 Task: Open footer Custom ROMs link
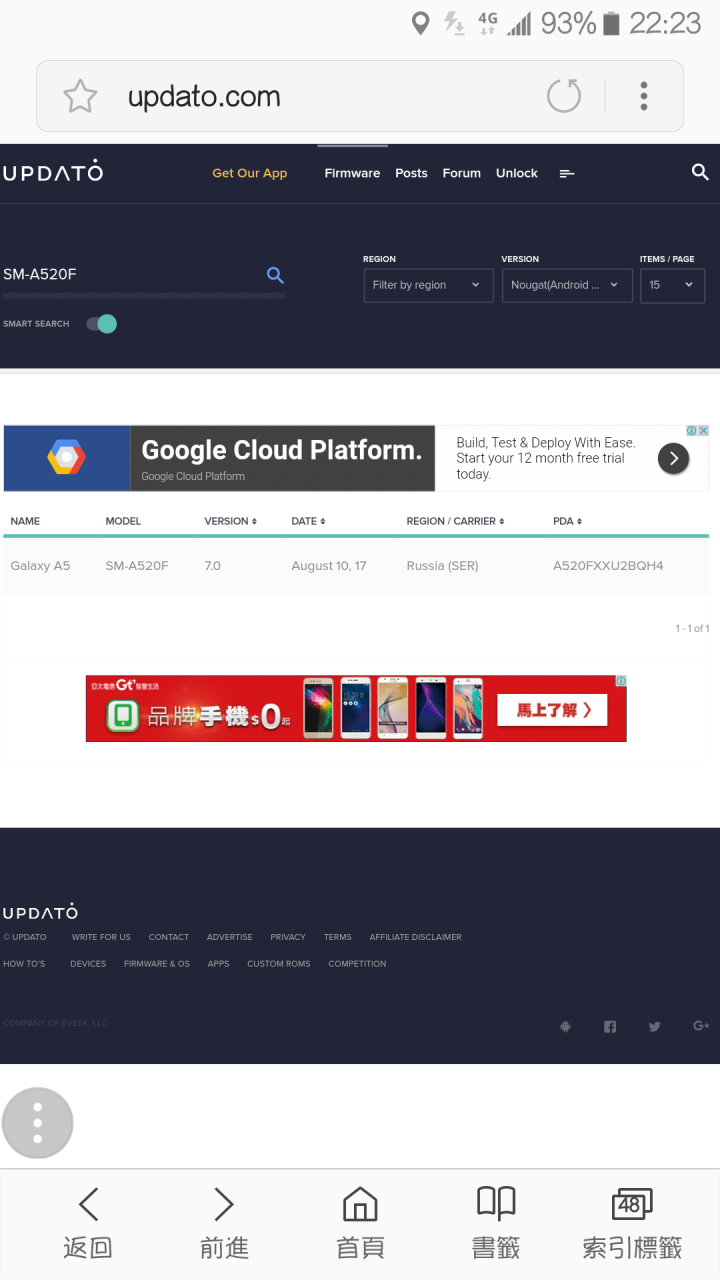click(x=279, y=964)
